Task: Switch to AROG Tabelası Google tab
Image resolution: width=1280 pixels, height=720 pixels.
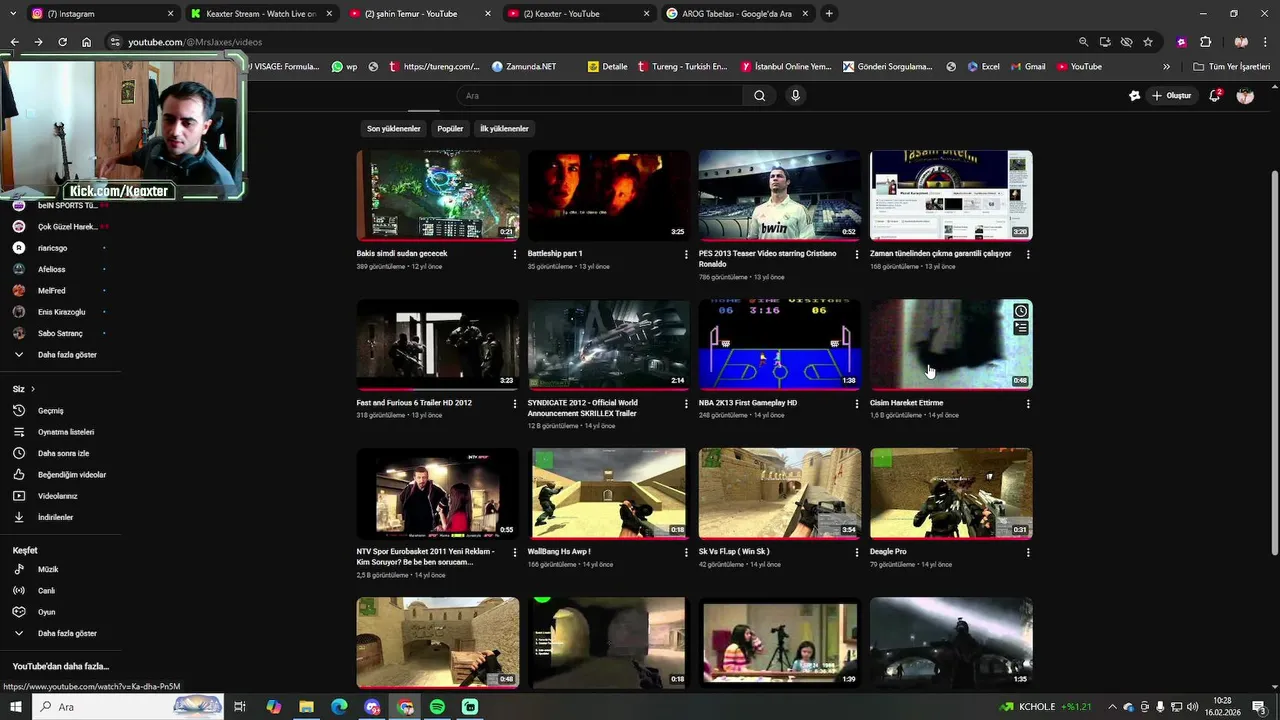Action: [x=738, y=14]
